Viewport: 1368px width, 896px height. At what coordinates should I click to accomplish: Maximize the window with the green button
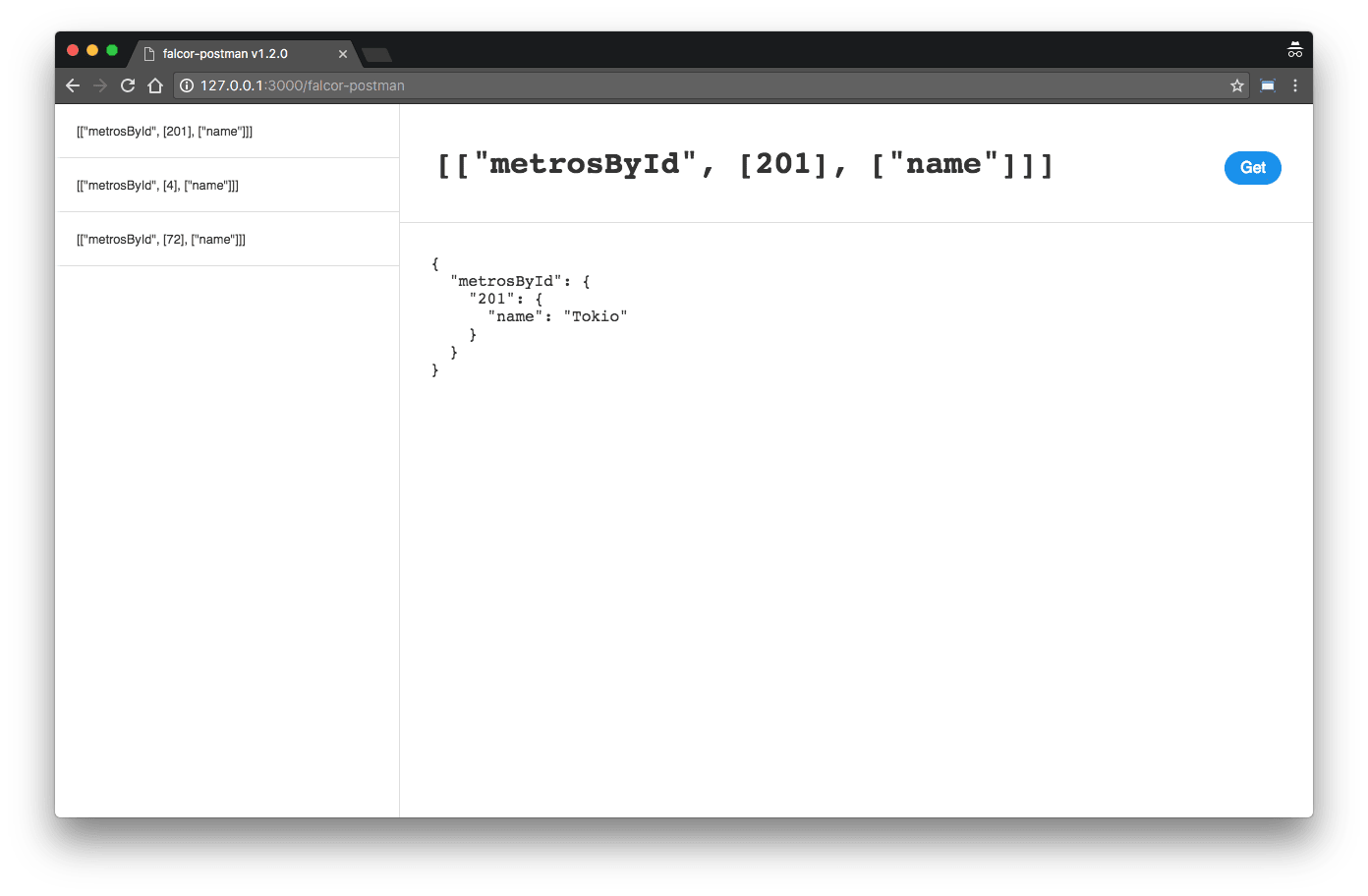tap(112, 50)
